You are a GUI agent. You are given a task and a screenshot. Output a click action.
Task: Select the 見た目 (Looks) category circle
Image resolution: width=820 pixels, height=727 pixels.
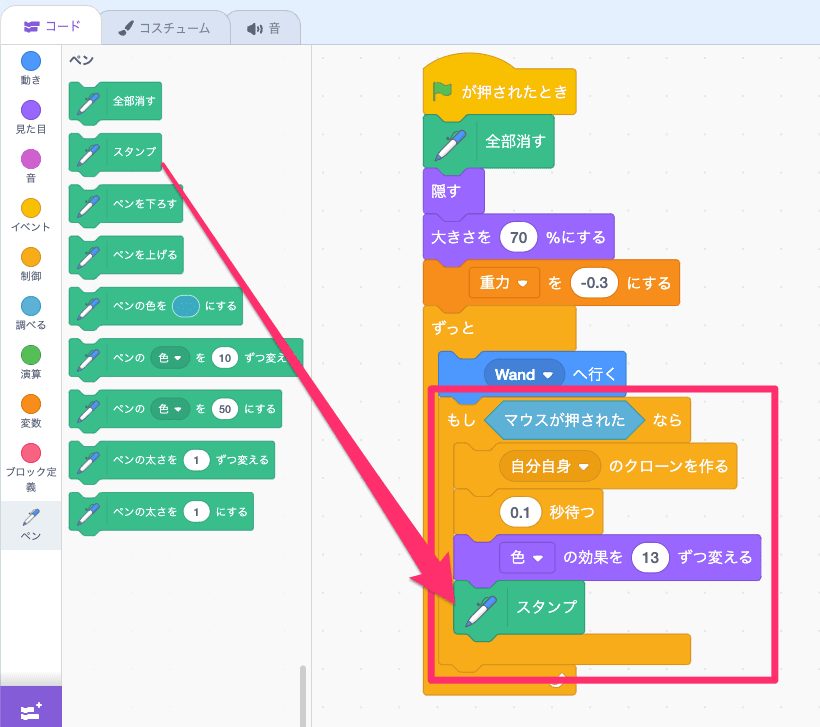[x=31, y=110]
